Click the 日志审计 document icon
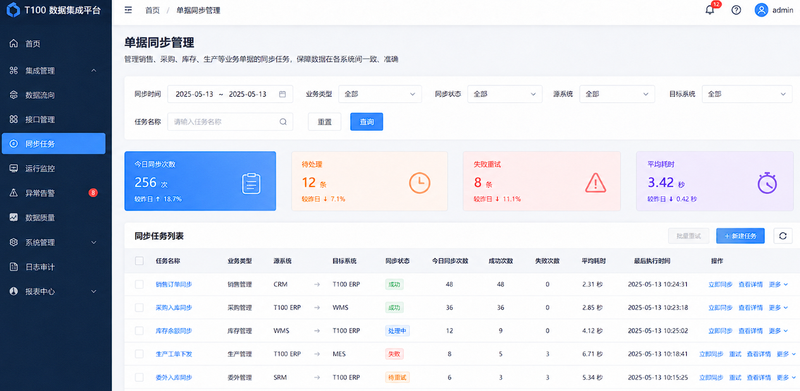Screen dimensions: 800x391 [x=14, y=266]
